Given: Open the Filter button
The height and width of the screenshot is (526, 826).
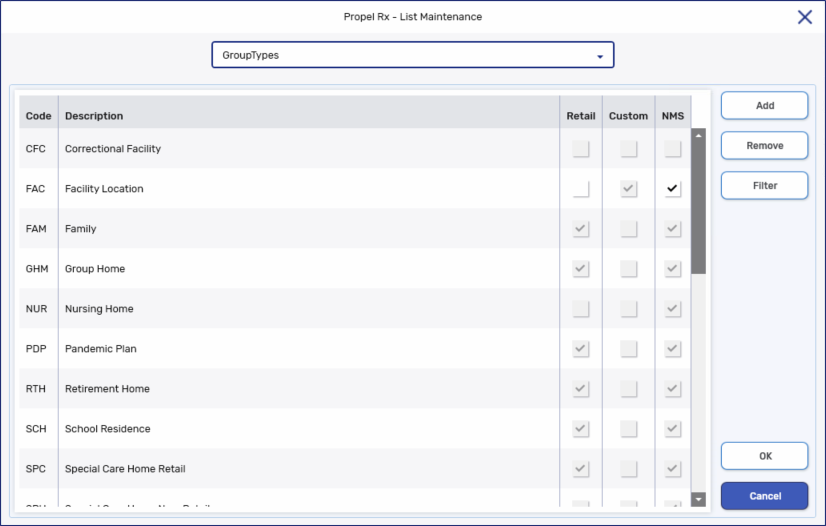Looking at the screenshot, I should pyautogui.click(x=764, y=185).
